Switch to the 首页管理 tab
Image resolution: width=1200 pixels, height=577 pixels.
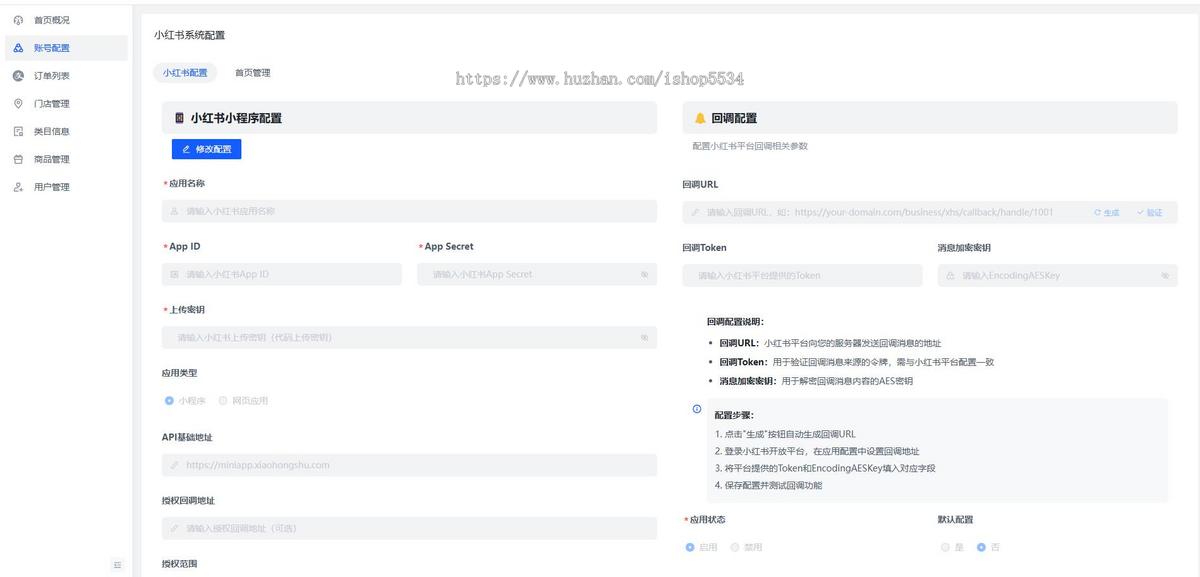pos(252,73)
